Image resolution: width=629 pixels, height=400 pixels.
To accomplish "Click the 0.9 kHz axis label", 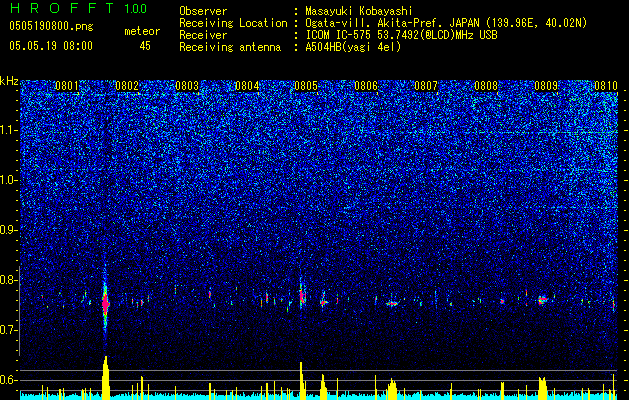I will pos(9,230).
